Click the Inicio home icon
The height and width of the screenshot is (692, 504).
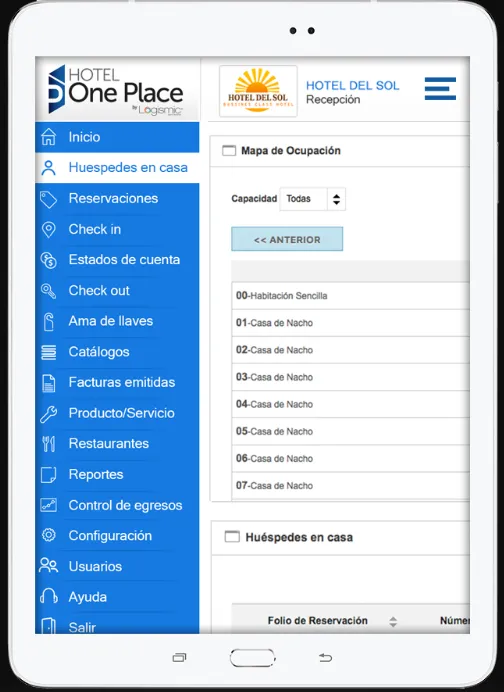click(x=49, y=137)
